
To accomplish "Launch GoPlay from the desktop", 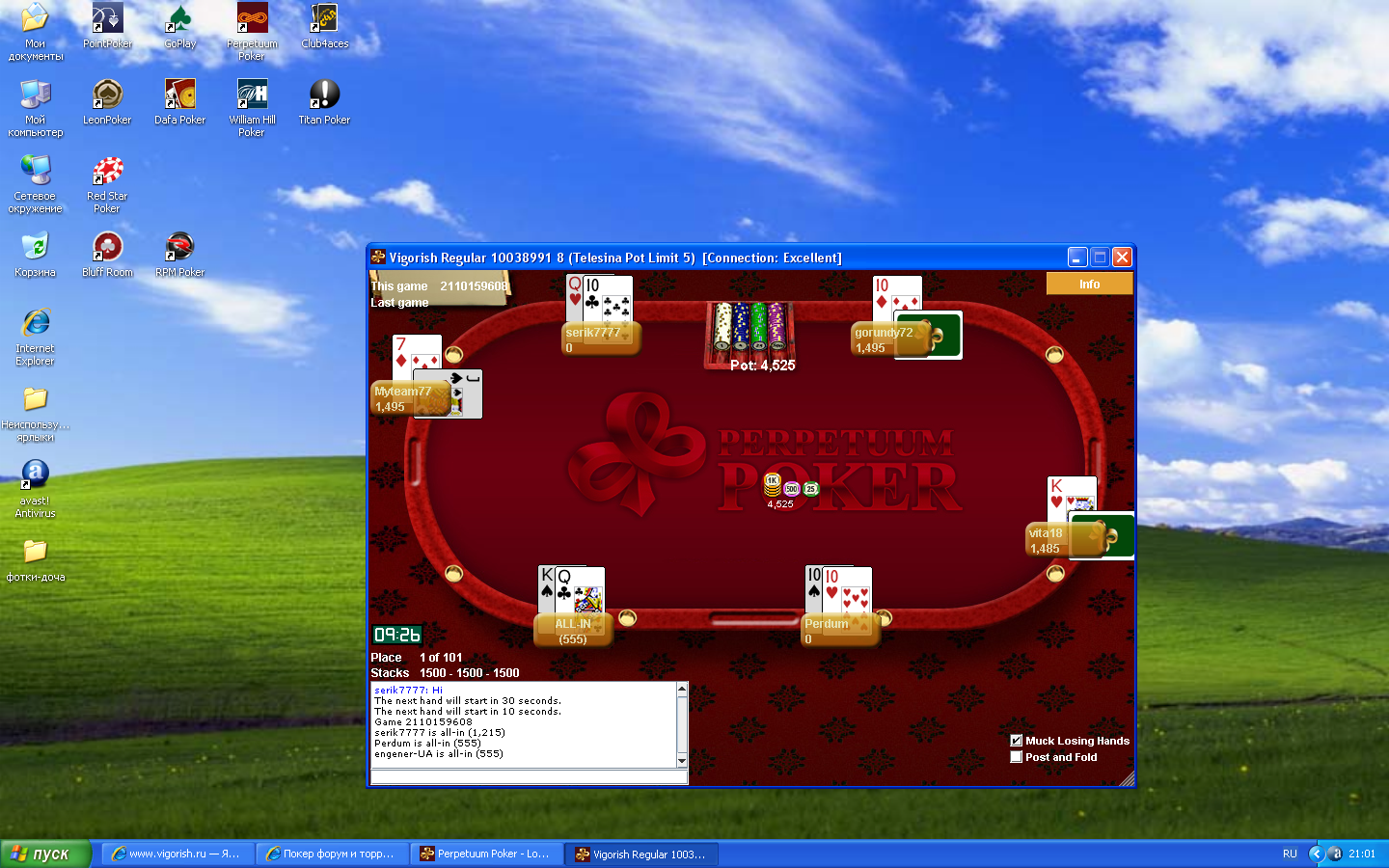I will (179, 26).
